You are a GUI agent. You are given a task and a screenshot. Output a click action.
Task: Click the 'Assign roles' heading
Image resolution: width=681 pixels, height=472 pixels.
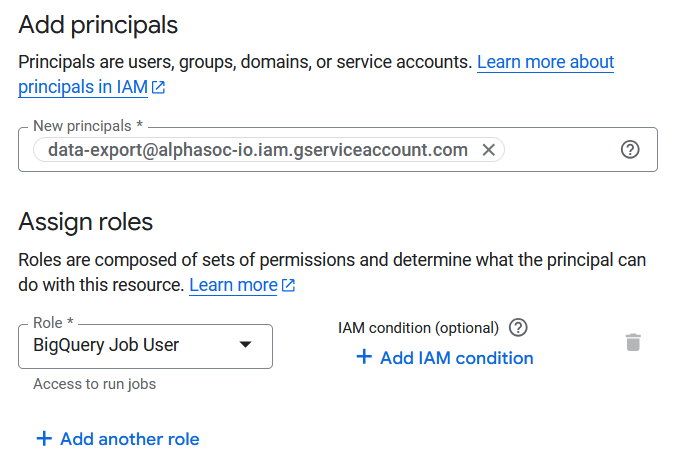(86, 221)
